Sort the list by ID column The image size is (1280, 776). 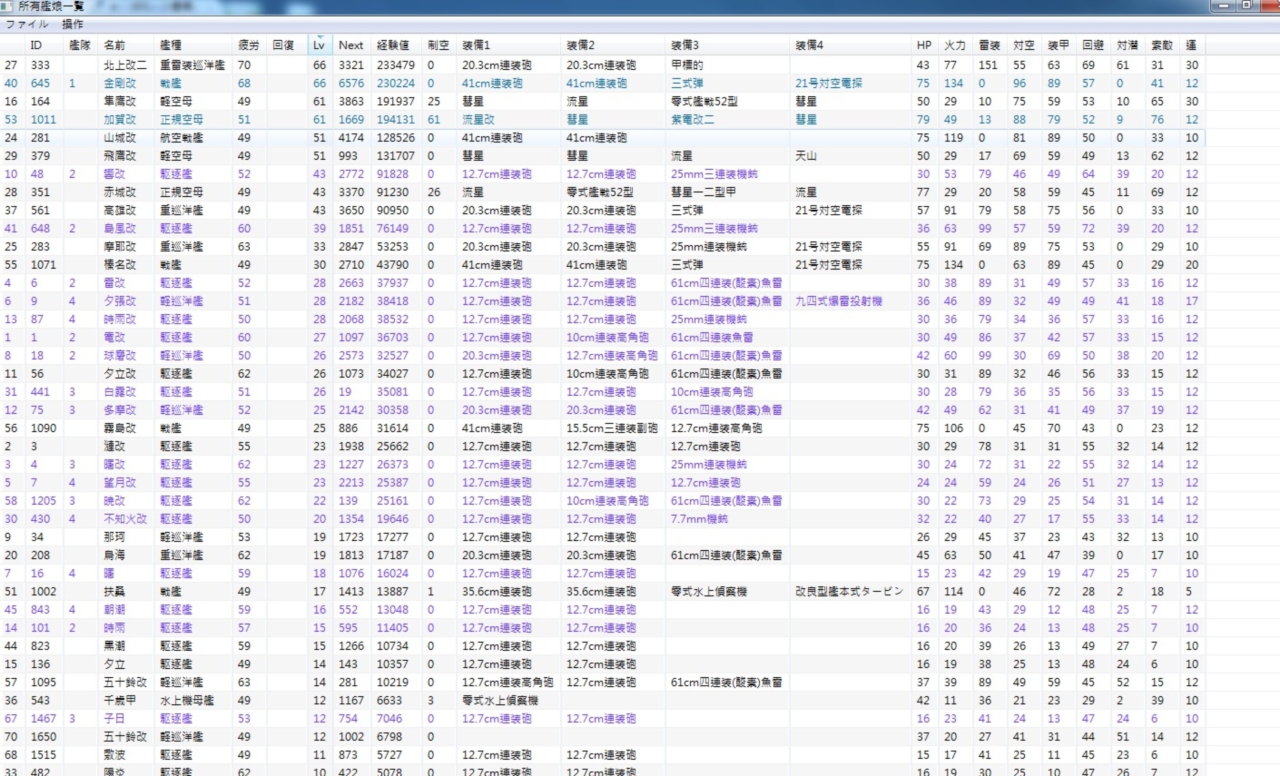[36, 45]
